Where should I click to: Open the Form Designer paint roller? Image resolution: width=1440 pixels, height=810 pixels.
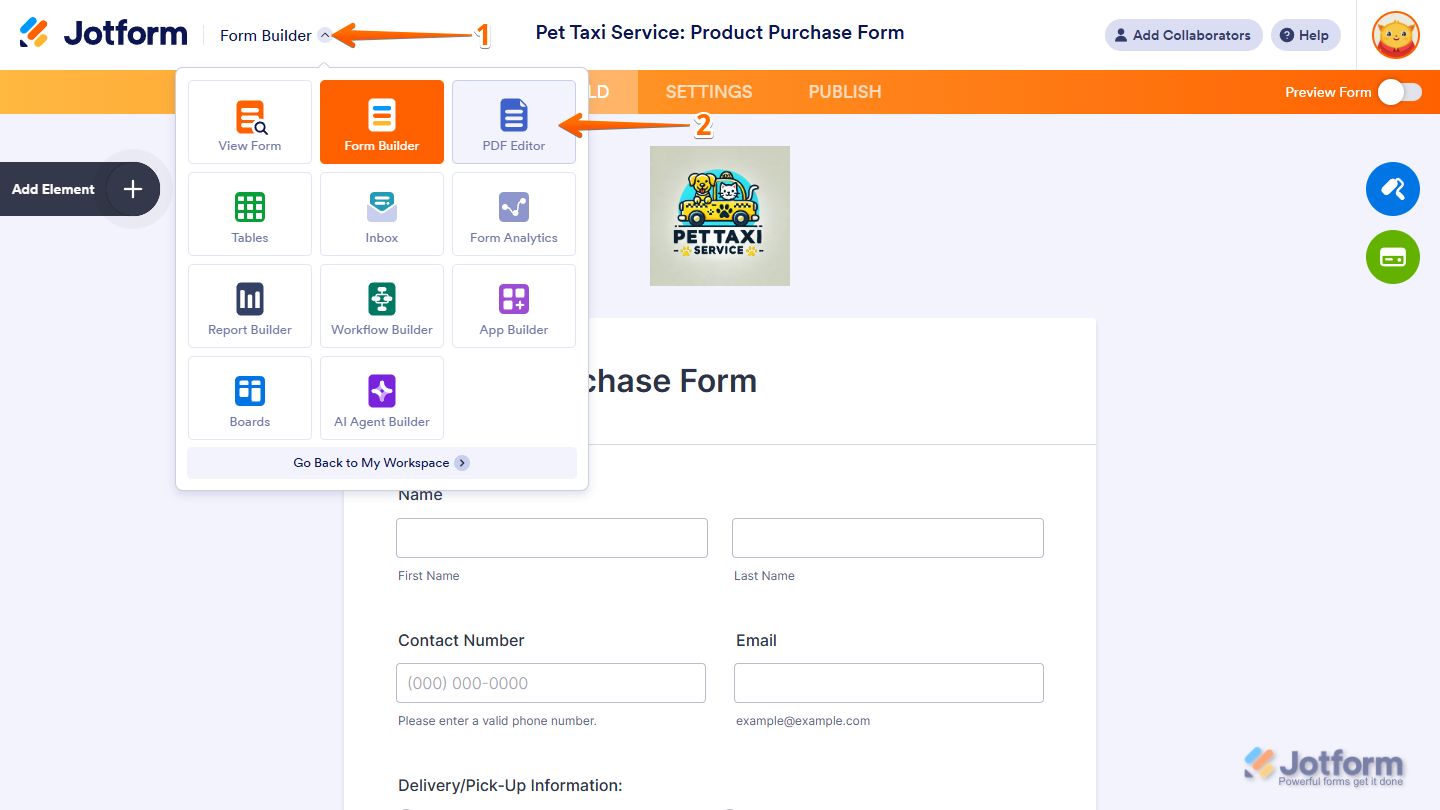(x=1392, y=189)
